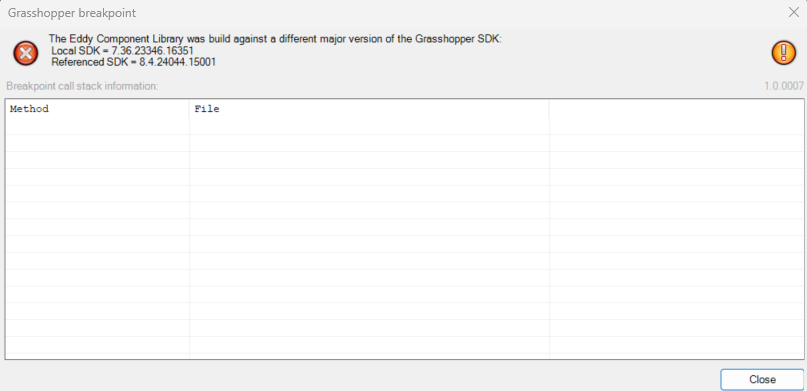Click the Eddy Component Library message line
Viewport: 807px width, 391px height.
pyautogui.click(x=275, y=39)
